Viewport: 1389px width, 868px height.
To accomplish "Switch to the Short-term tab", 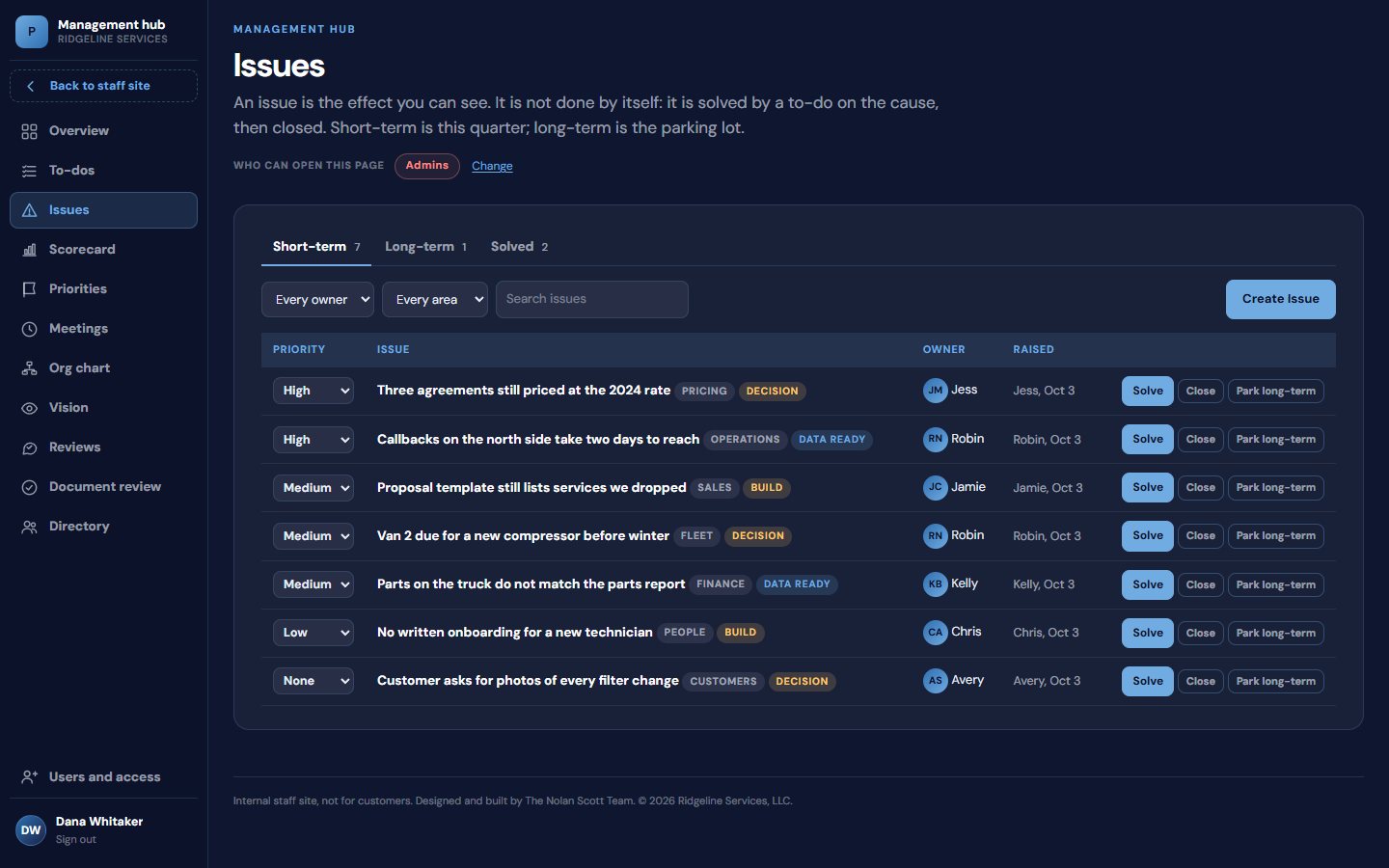I will point(316,247).
